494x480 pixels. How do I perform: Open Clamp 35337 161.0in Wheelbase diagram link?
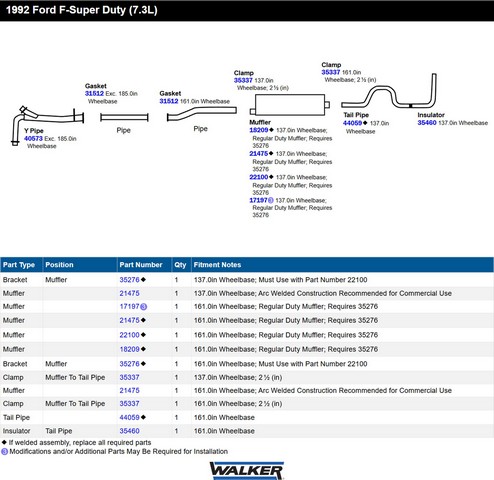click(331, 72)
